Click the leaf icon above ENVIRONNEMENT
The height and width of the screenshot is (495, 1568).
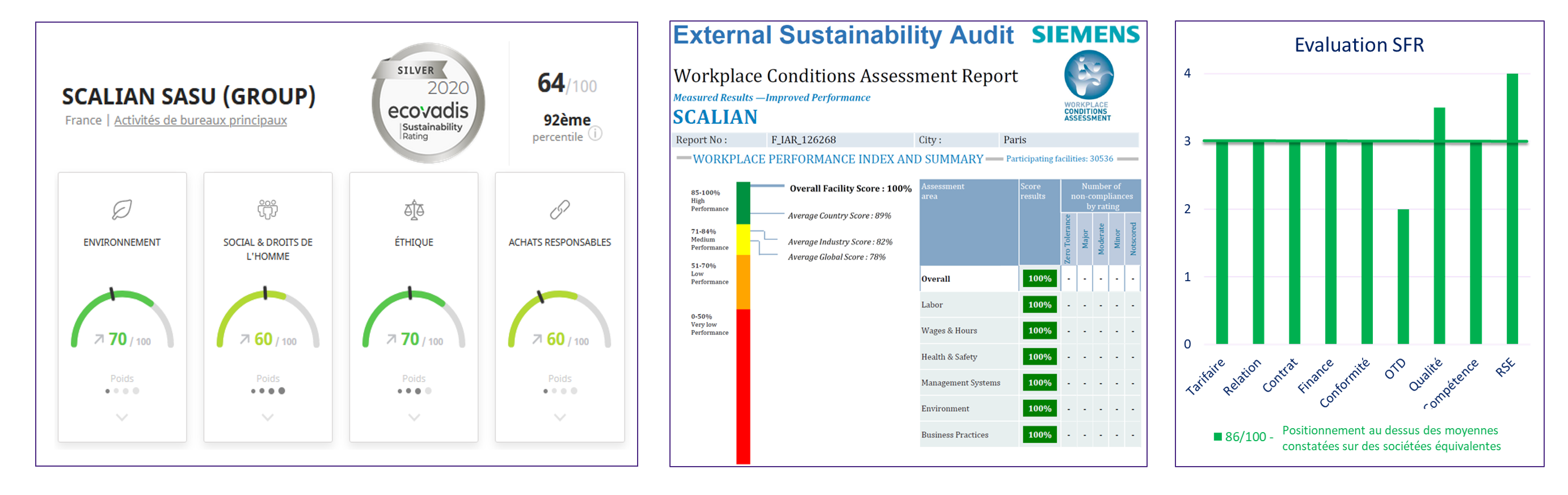coord(122,210)
